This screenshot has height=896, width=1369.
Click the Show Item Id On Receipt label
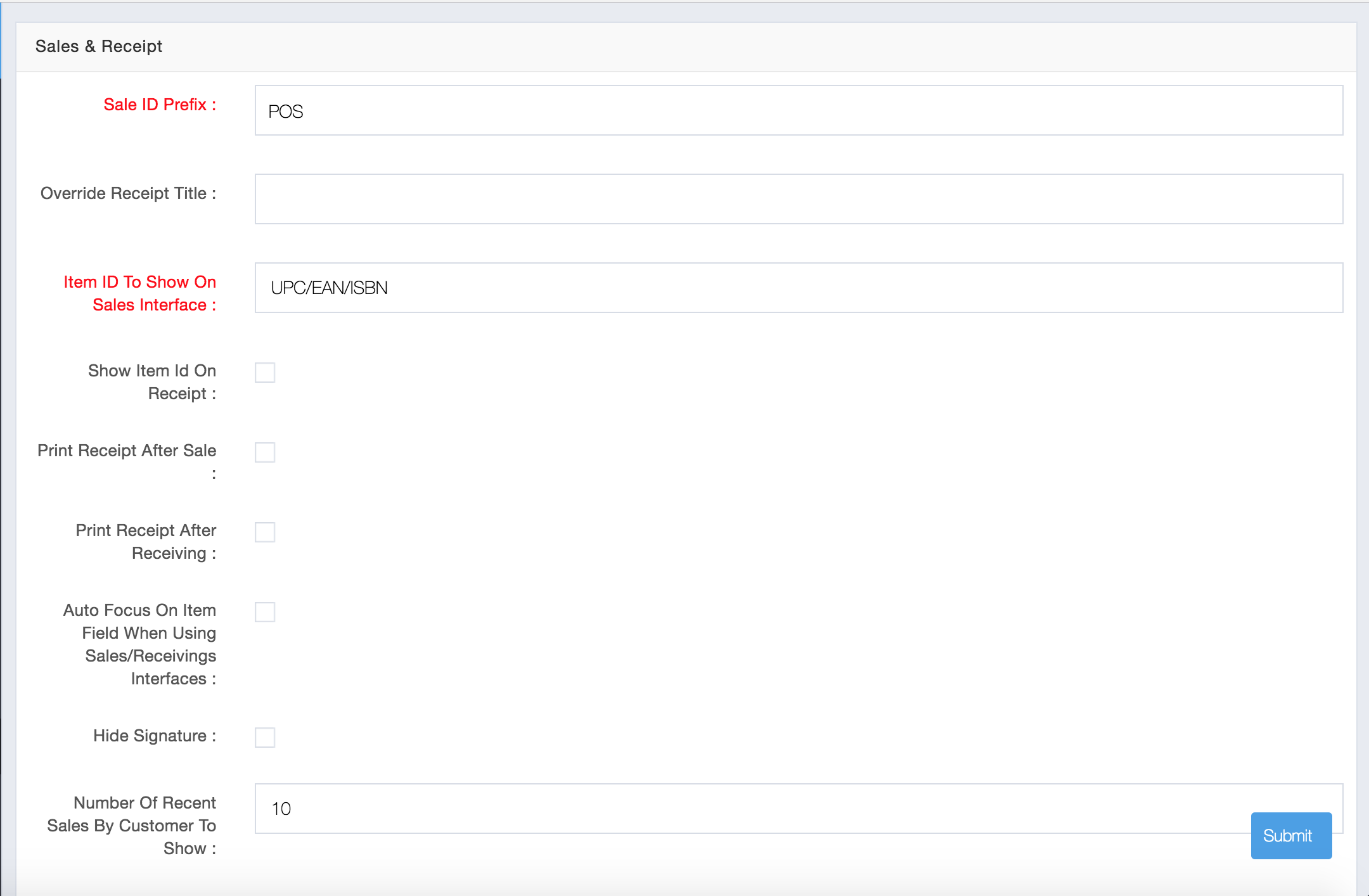click(x=152, y=381)
